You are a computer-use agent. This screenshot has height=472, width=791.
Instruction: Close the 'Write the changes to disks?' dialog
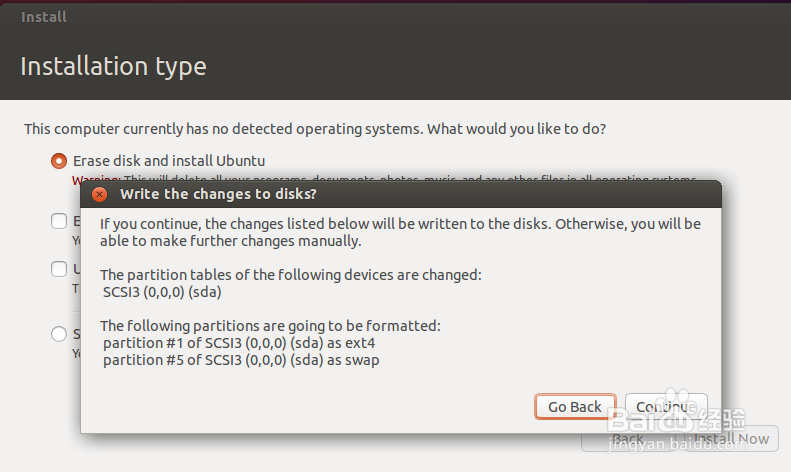coord(99,194)
